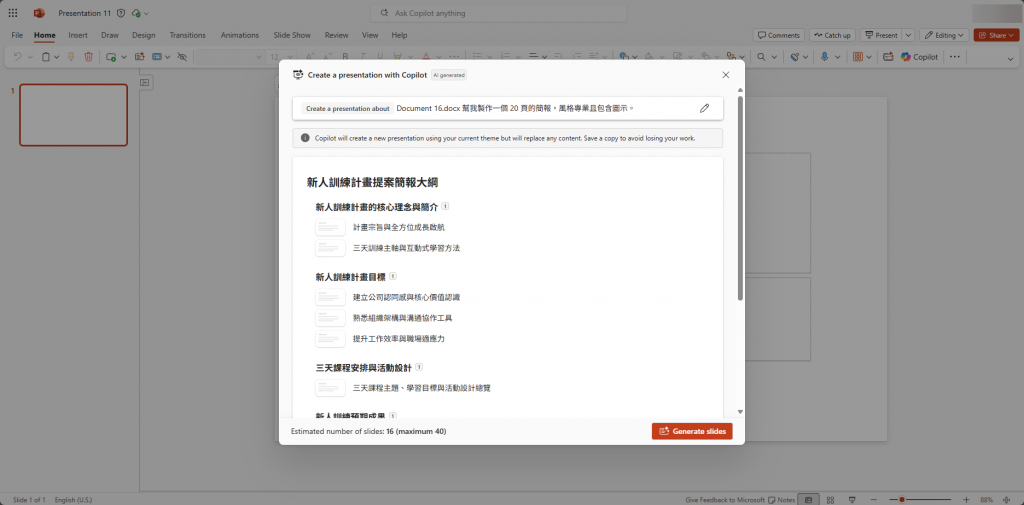Image resolution: width=1024 pixels, height=505 pixels.
Task: Click the Comments button
Action: tap(778, 35)
